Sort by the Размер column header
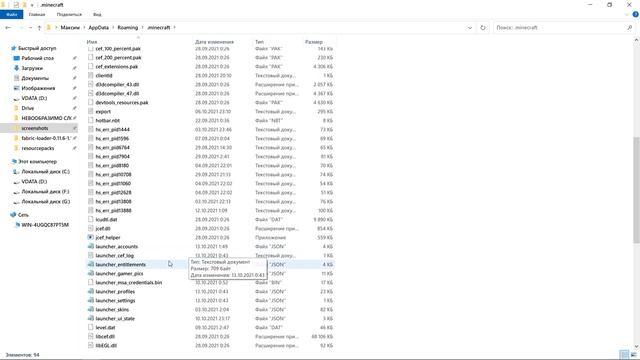640x360 pixels. click(313, 42)
